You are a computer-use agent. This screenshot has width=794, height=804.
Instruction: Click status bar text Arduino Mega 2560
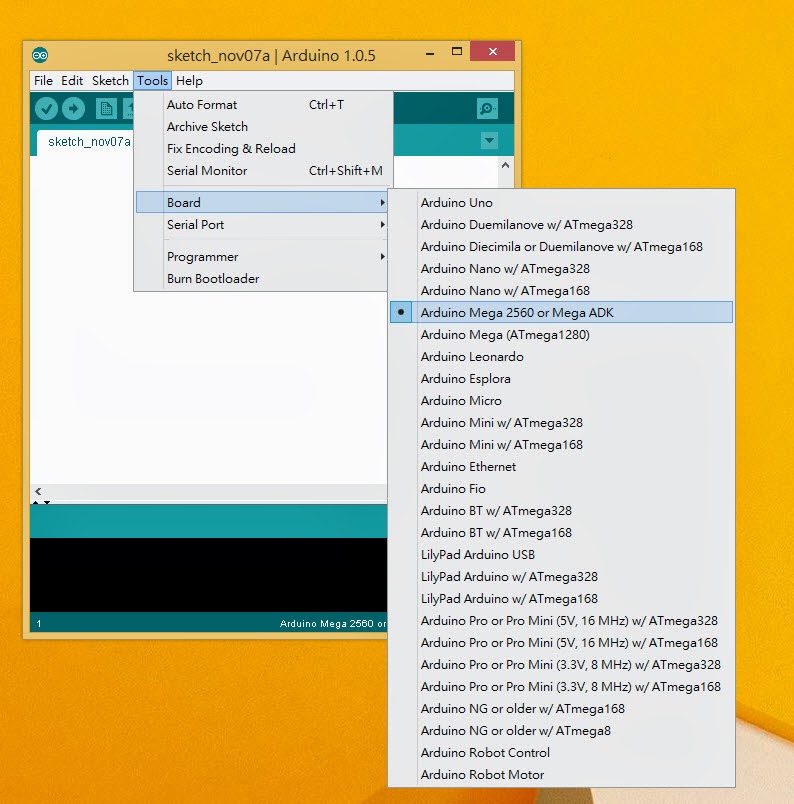[333, 624]
